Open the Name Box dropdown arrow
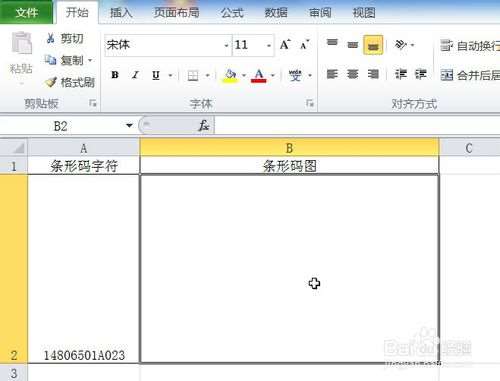The image size is (500, 381). click(x=129, y=126)
